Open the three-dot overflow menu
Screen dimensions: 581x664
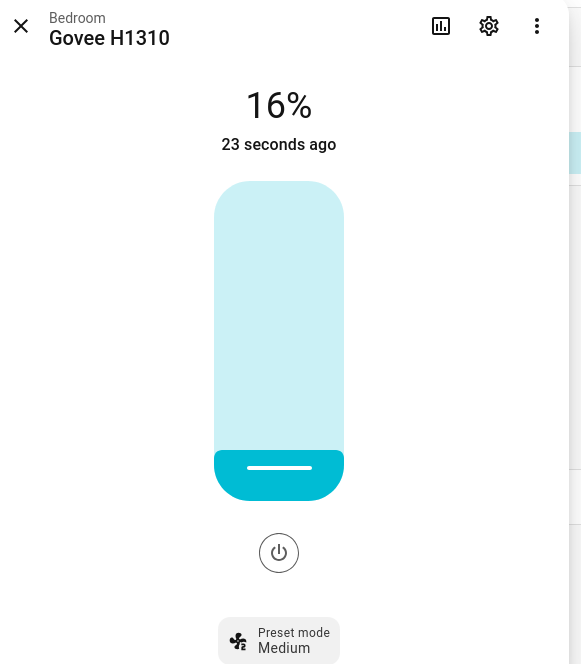537,26
